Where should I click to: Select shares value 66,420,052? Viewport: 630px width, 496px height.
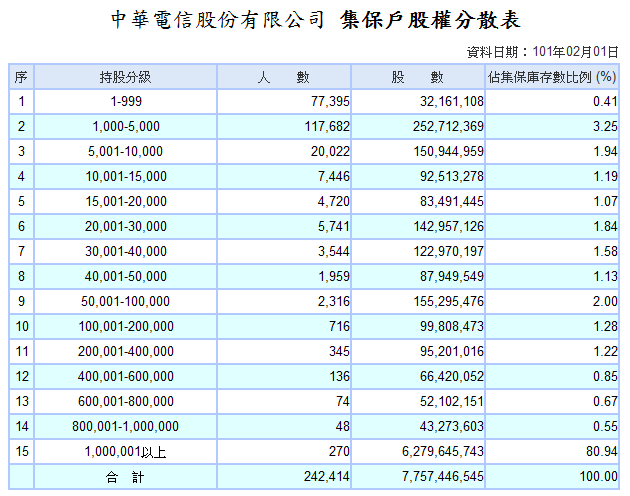click(452, 377)
